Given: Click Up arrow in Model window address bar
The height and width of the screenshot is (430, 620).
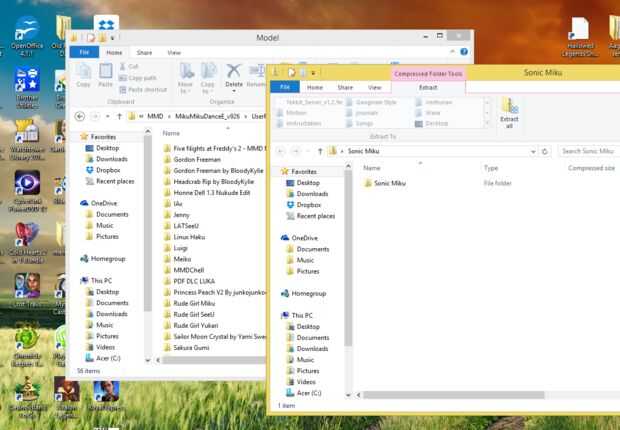Looking at the screenshot, I should [119, 116].
